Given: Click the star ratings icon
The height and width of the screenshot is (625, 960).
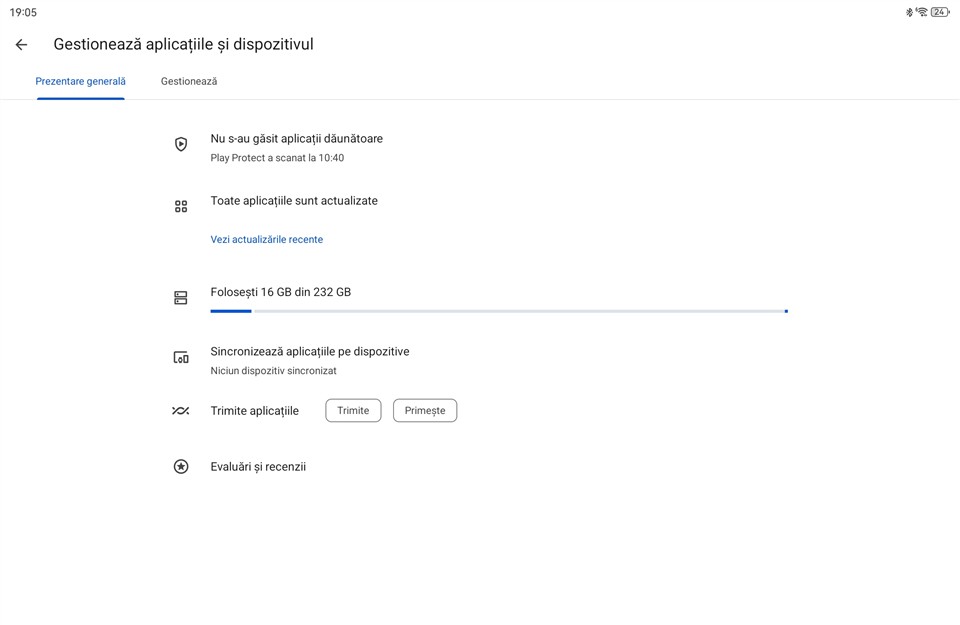Looking at the screenshot, I should 181,467.
